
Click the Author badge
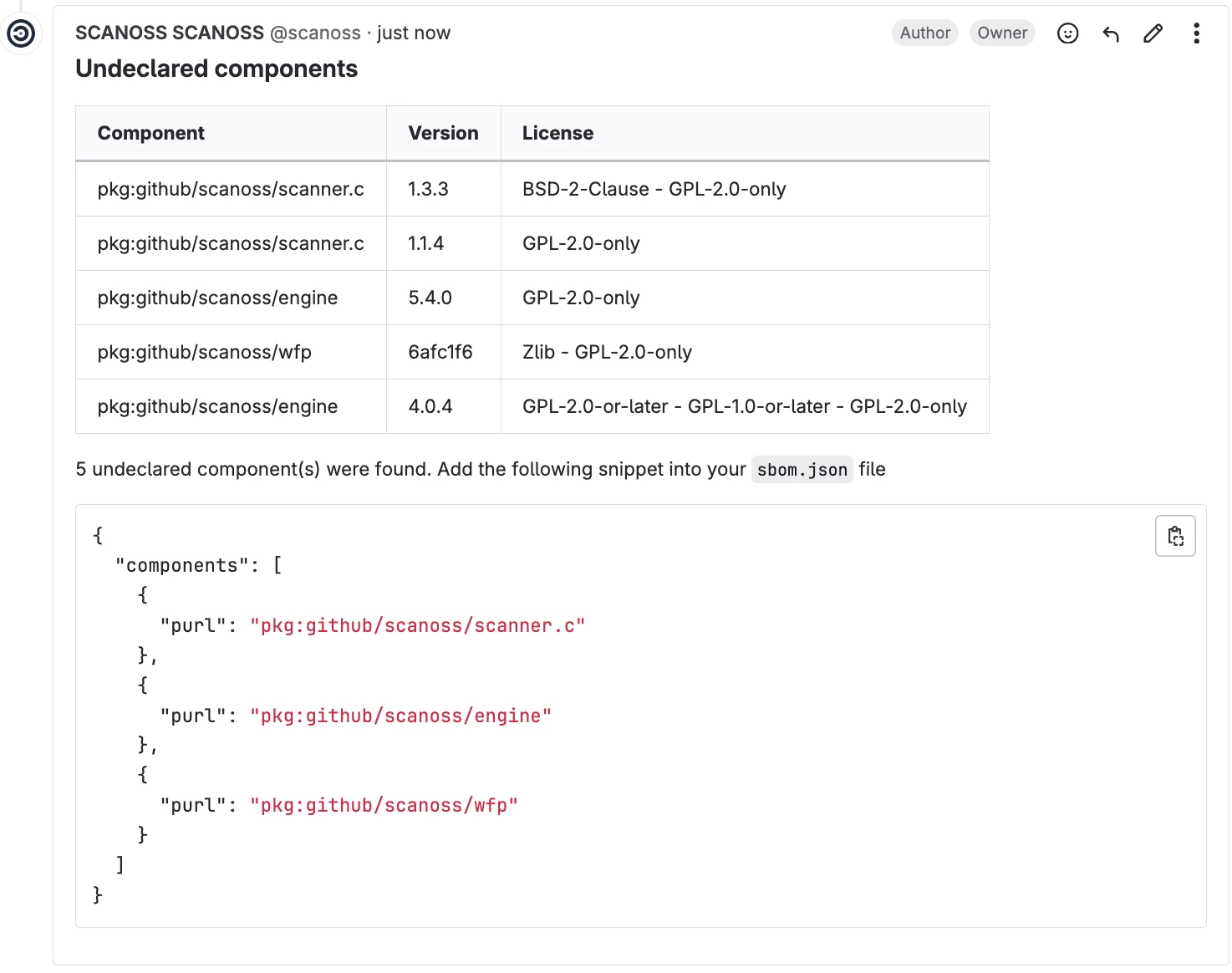pos(924,33)
